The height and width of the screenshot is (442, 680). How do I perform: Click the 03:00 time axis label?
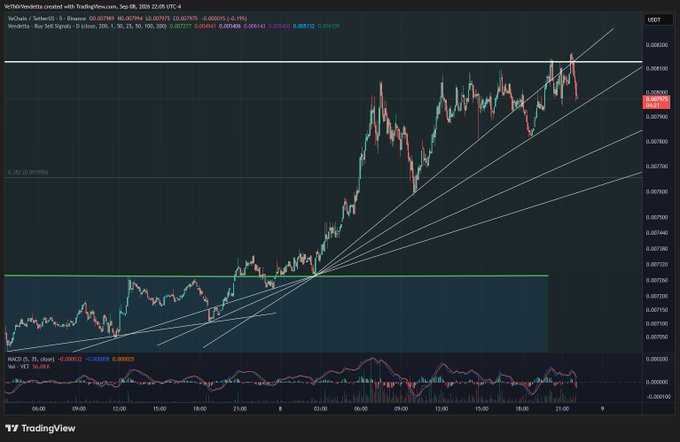click(320, 409)
